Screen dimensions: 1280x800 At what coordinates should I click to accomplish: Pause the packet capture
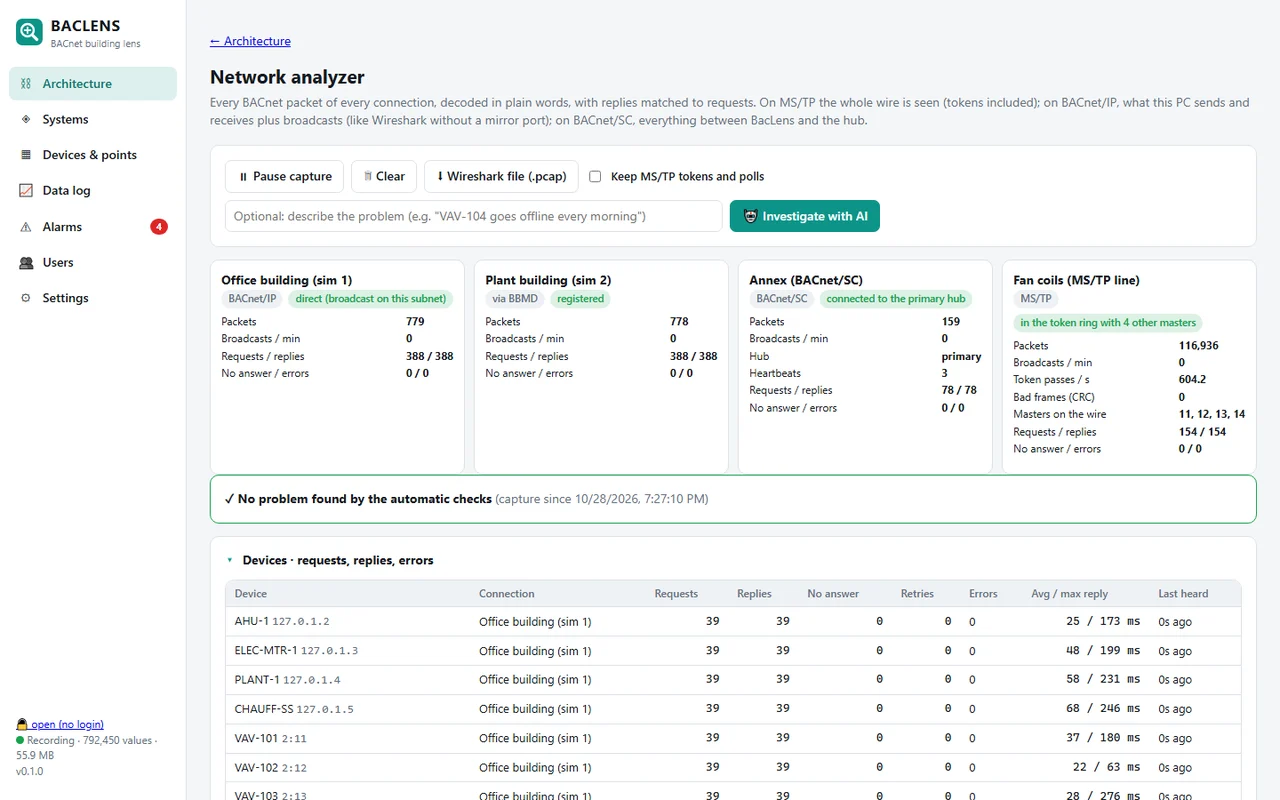point(285,176)
